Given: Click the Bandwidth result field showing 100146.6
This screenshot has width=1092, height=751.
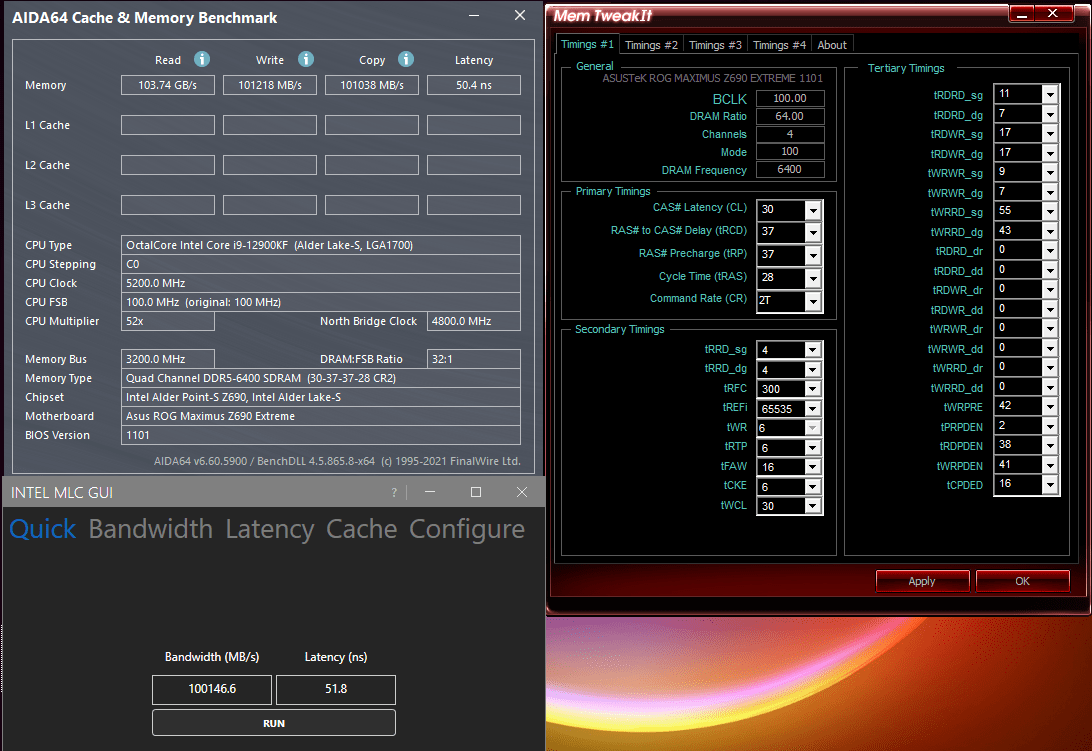Looking at the screenshot, I should pyautogui.click(x=212, y=689).
